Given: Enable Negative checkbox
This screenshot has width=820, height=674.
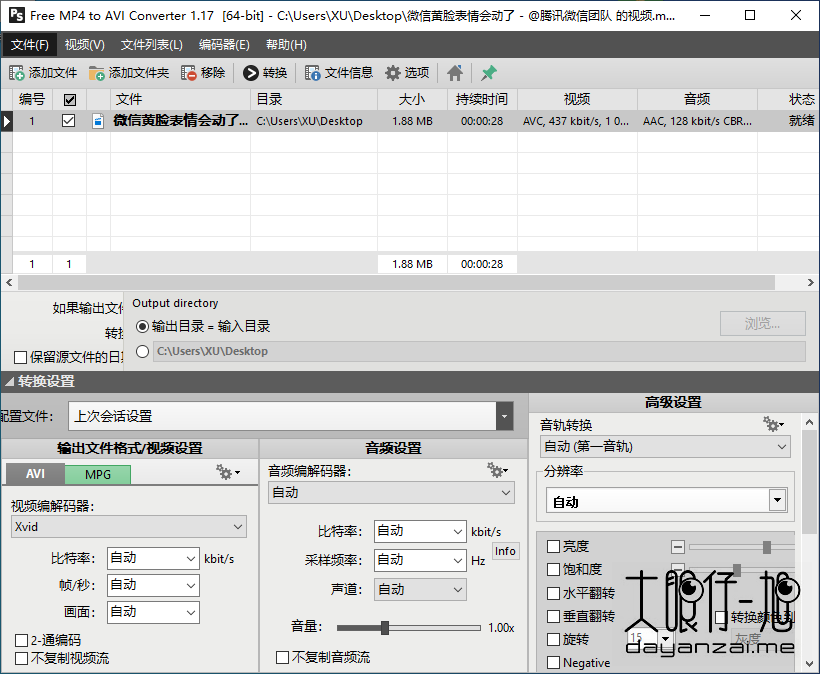Looking at the screenshot, I should click(553, 663).
